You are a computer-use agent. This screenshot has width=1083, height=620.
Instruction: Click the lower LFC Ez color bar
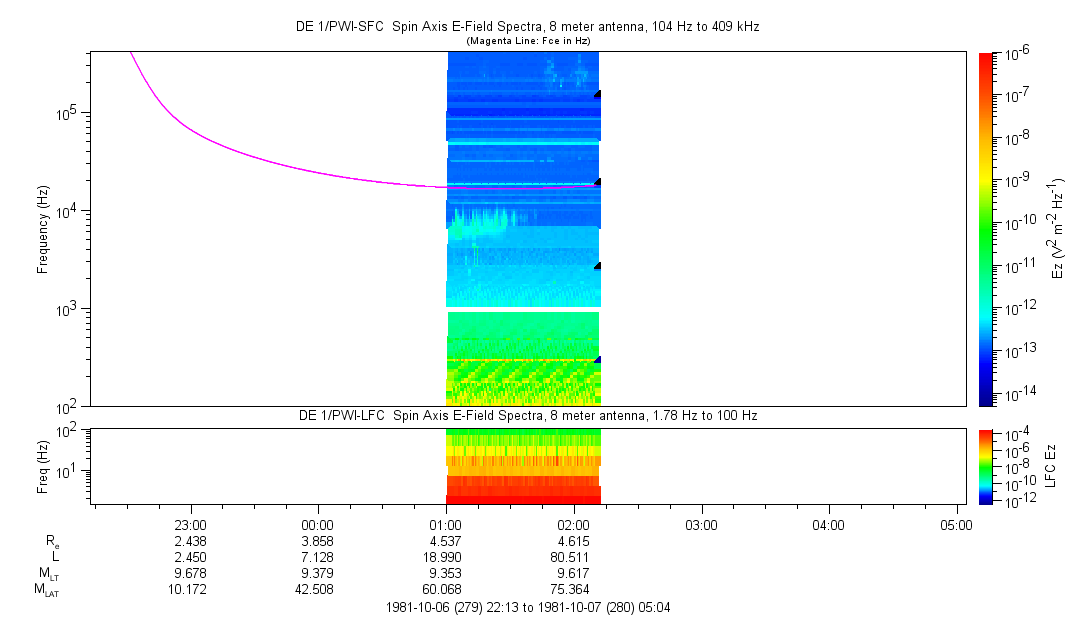pyautogui.click(x=987, y=466)
